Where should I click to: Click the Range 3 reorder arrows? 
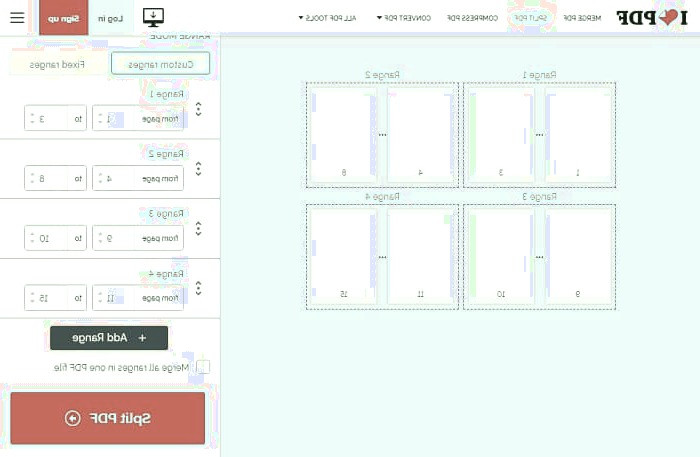(x=198, y=228)
